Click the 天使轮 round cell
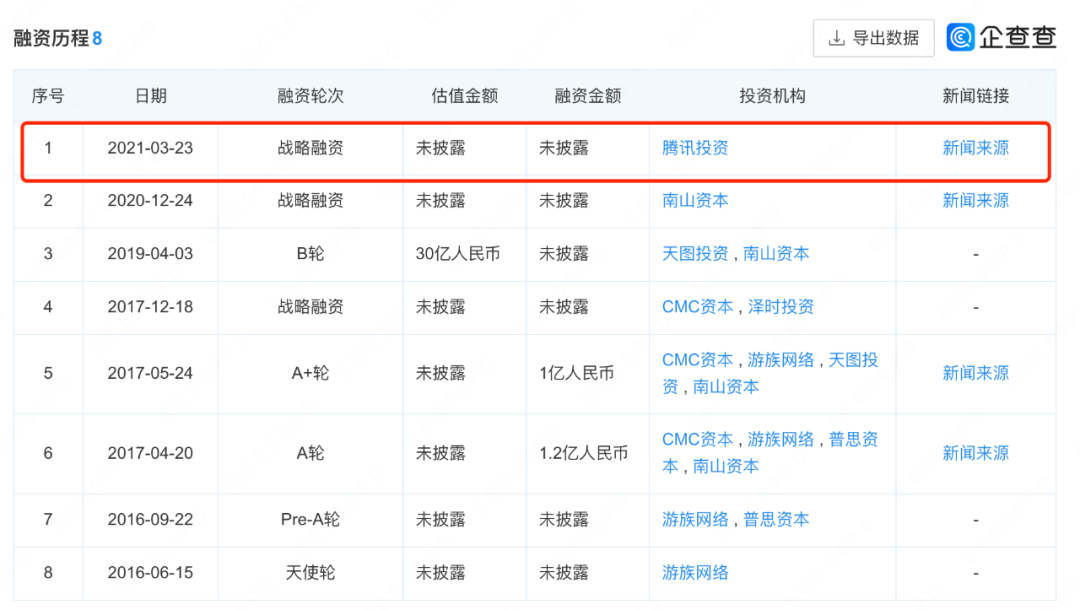1080x610 pixels. (x=311, y=572)
